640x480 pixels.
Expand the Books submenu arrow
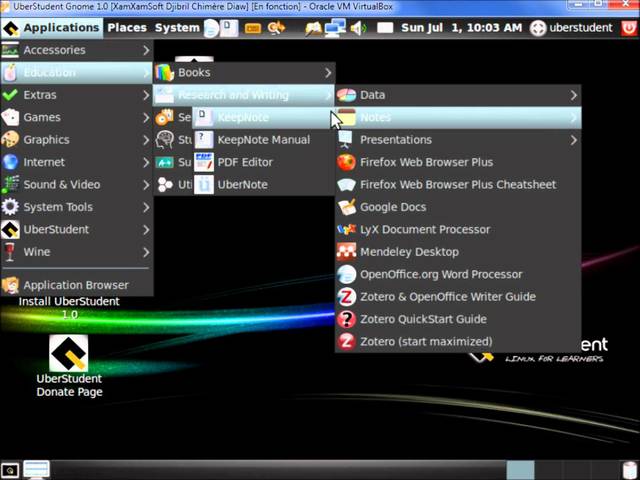328,73
